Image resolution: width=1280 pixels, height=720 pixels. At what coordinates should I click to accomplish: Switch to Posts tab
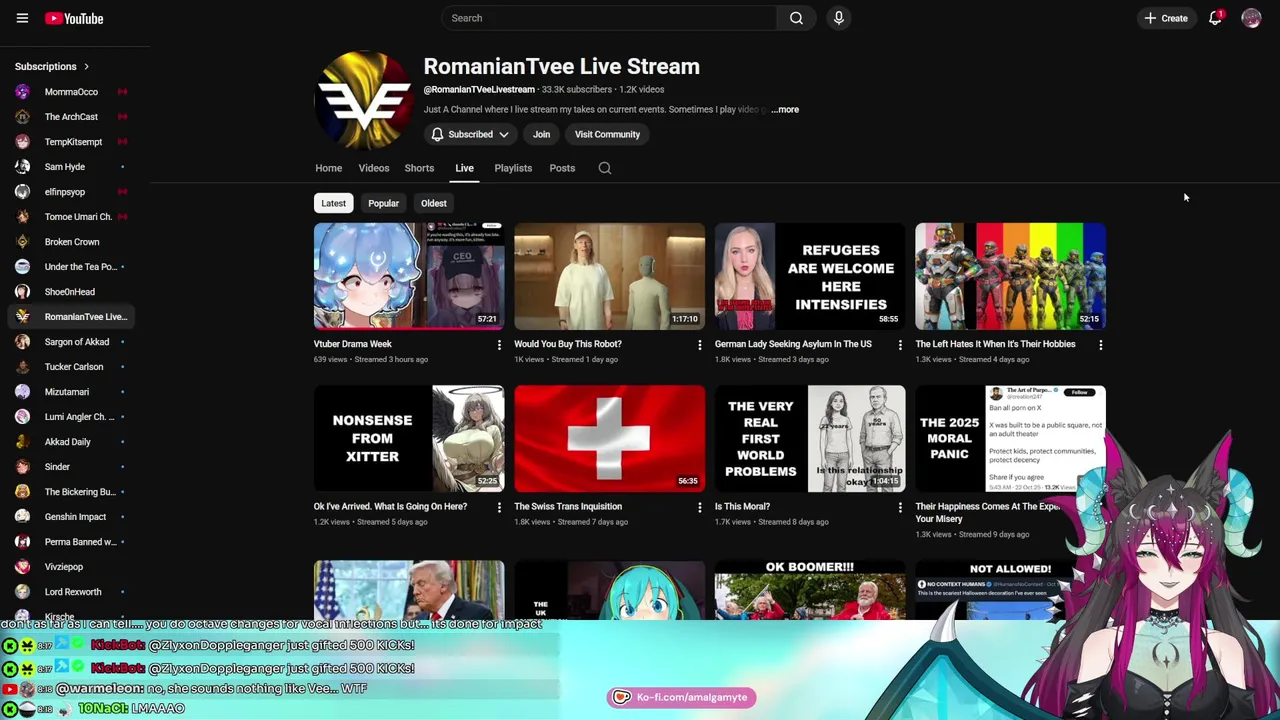coord(562,168)
